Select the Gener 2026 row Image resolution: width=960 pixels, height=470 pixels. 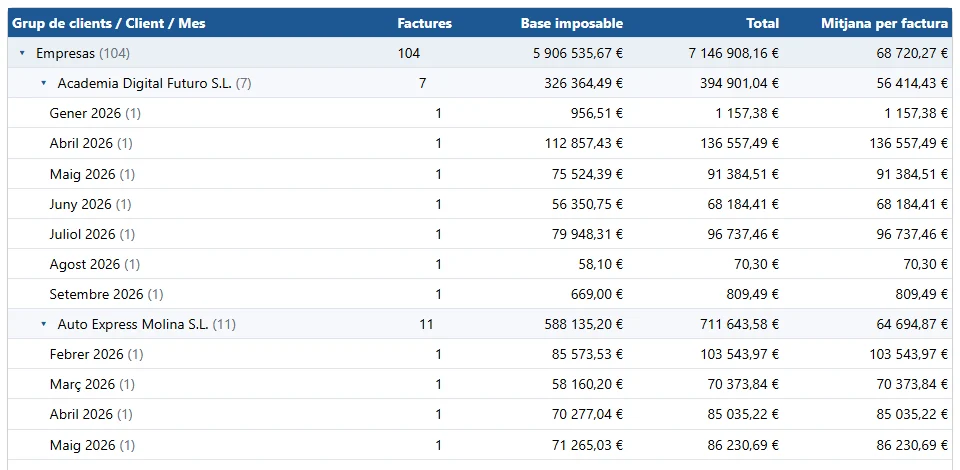(x=480, y=113)
